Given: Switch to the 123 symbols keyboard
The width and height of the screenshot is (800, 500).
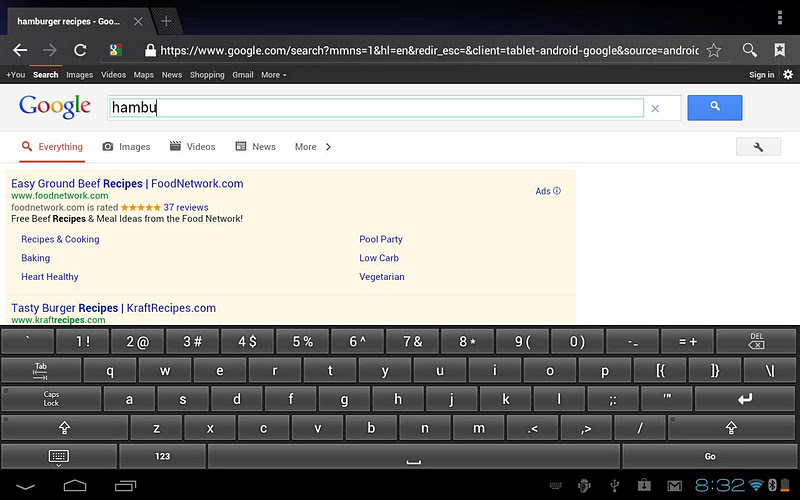Looking at the screenshot, I should click(x=162, y=456).
